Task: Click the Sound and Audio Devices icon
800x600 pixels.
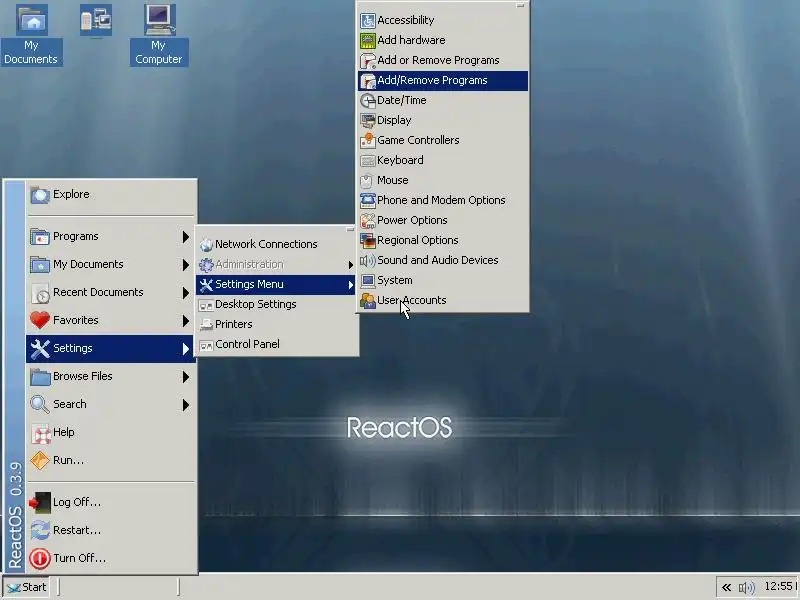Action: [x=367, y=261]
